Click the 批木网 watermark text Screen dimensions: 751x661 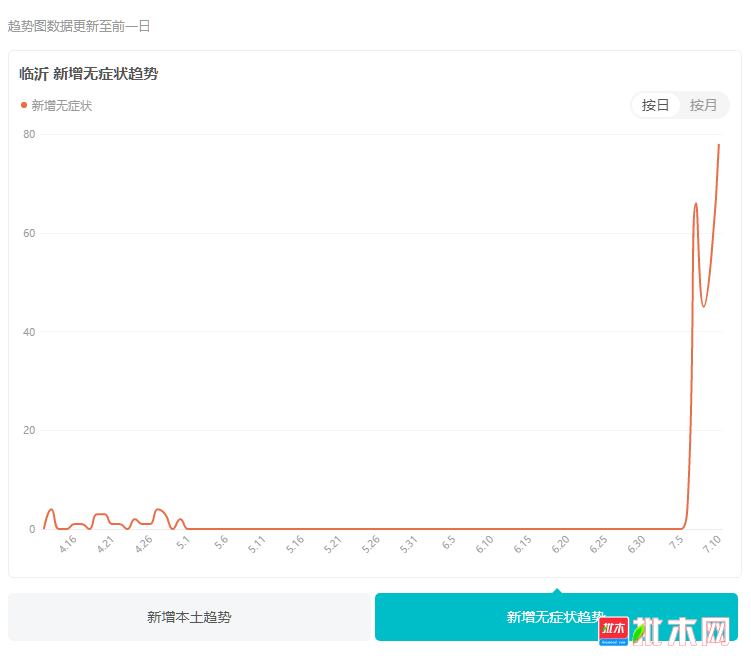tap(681, 631)
